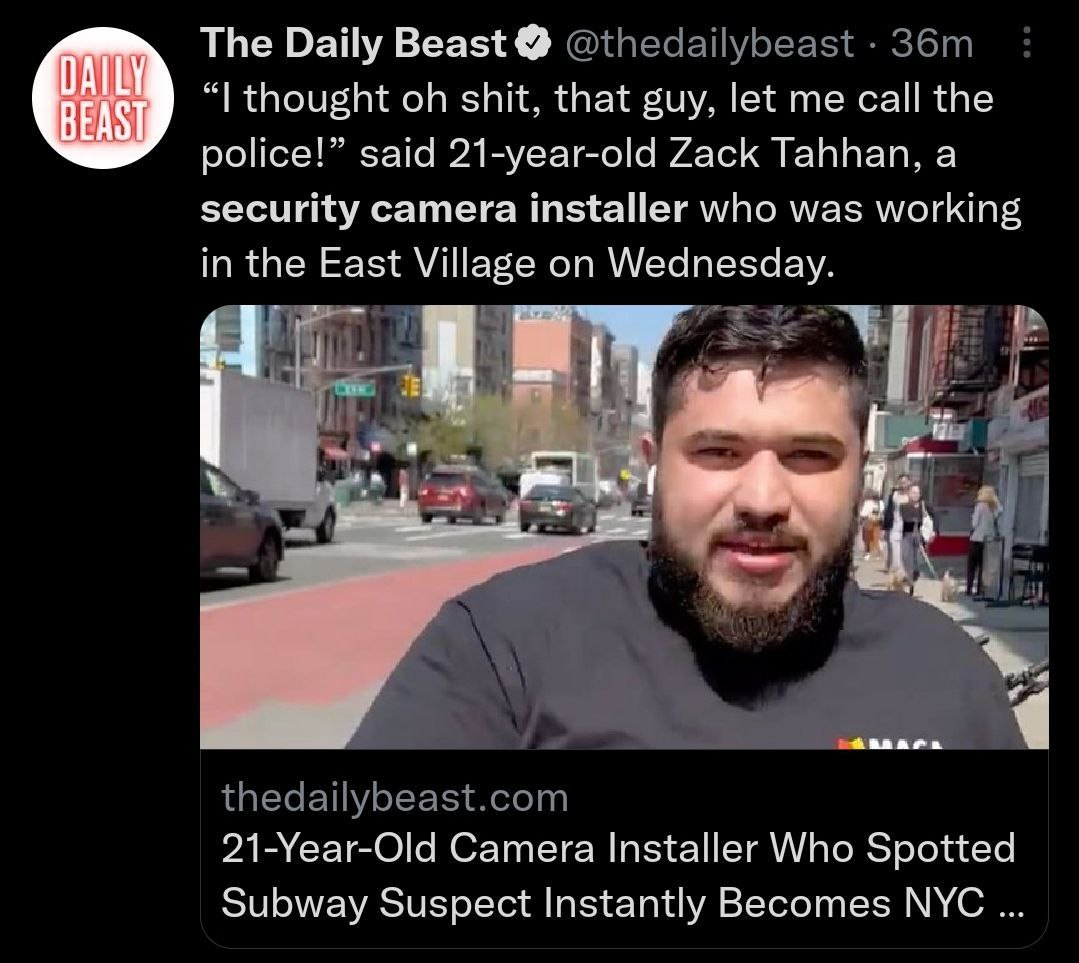Open the "21-Year-Old Camera Installer" headline
This screenshot has height=963, width=1079.
click(618, 848)
